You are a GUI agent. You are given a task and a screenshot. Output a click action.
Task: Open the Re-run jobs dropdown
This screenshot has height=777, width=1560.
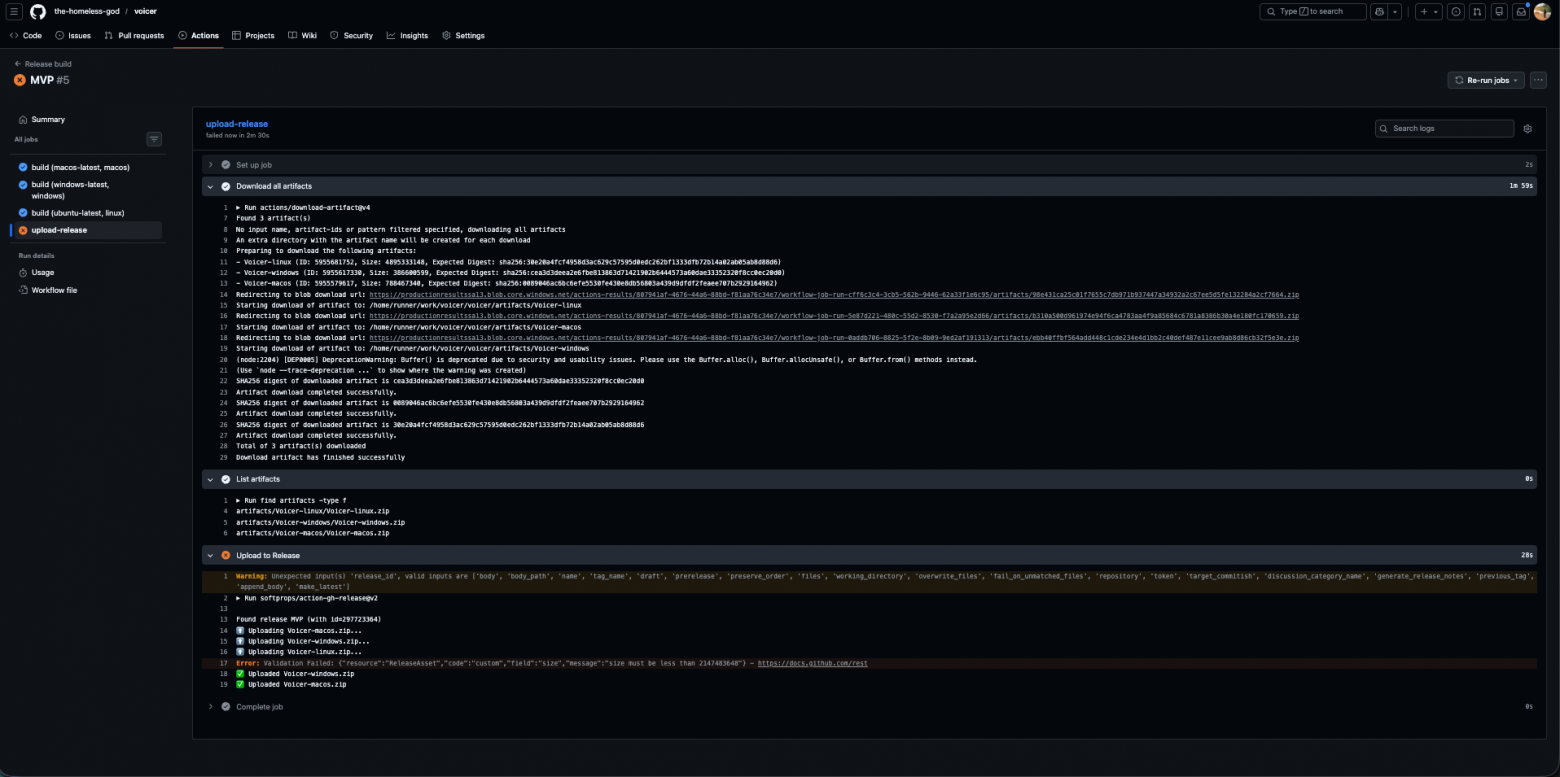coord(1486,80)
